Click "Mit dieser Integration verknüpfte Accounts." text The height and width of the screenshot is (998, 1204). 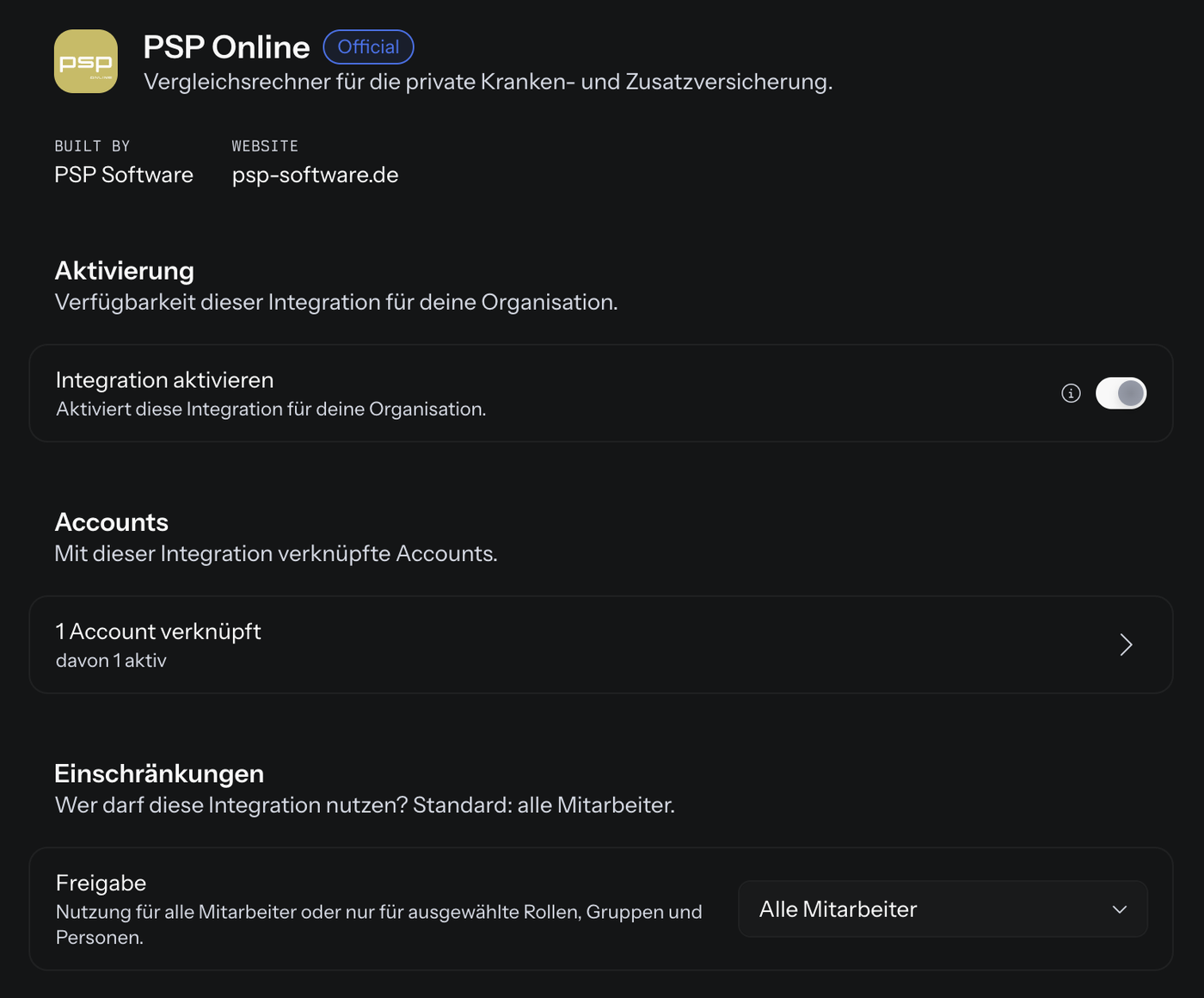(276, 553)
